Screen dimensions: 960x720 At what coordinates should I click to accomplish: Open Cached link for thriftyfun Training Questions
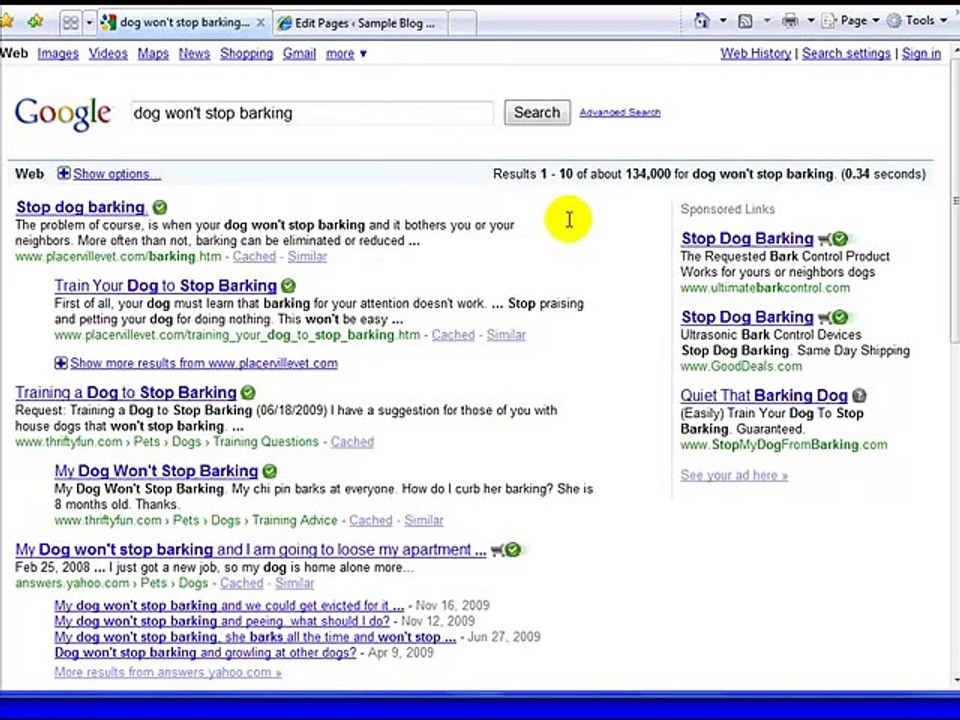click(352, 442)
